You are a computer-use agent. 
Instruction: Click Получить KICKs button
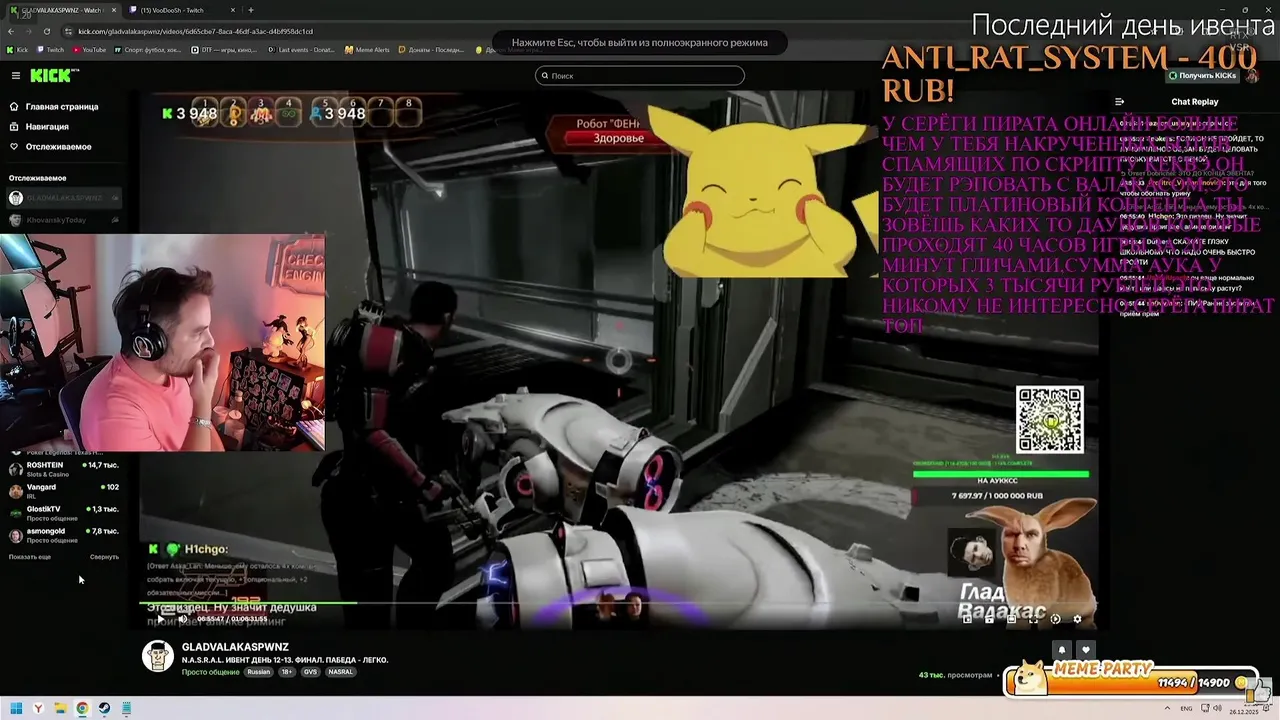[1202, 76]
